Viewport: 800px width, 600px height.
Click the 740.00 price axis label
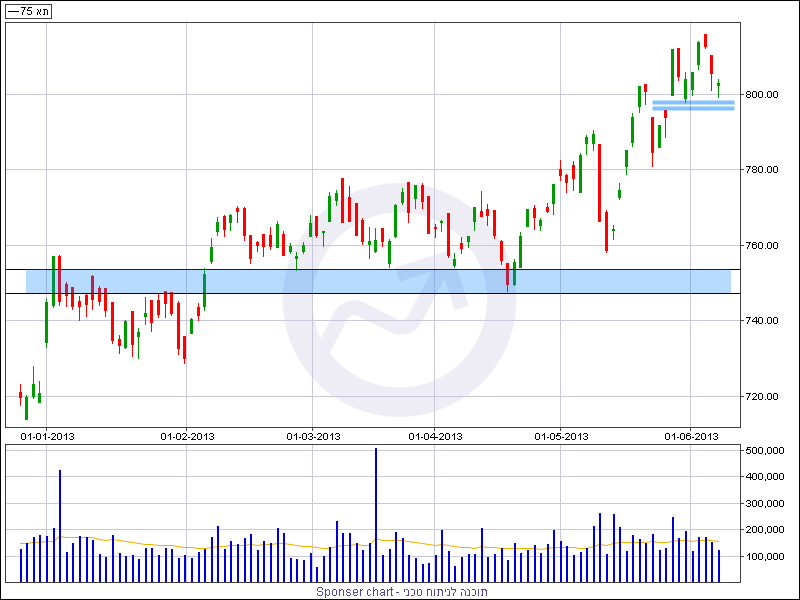[762, 320]
